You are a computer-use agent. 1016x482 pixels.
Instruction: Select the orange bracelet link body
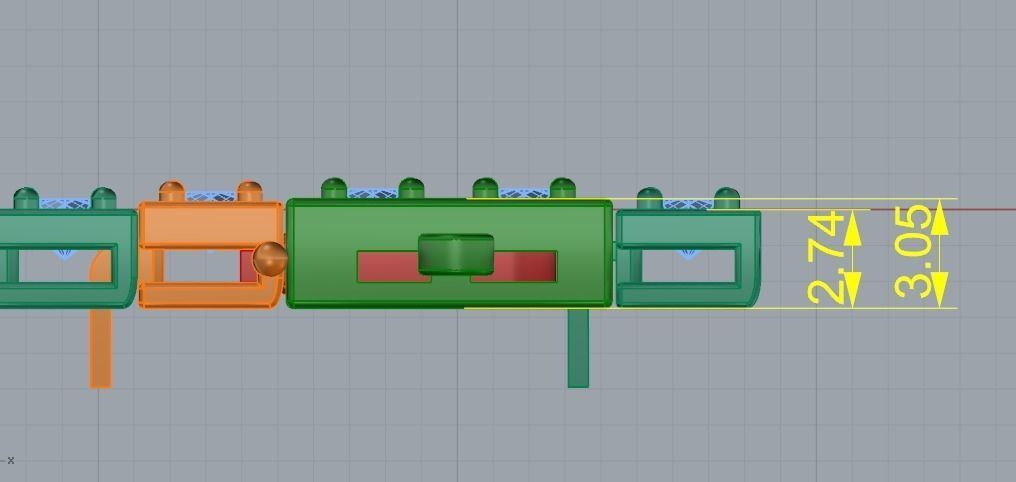click(211, 255)
